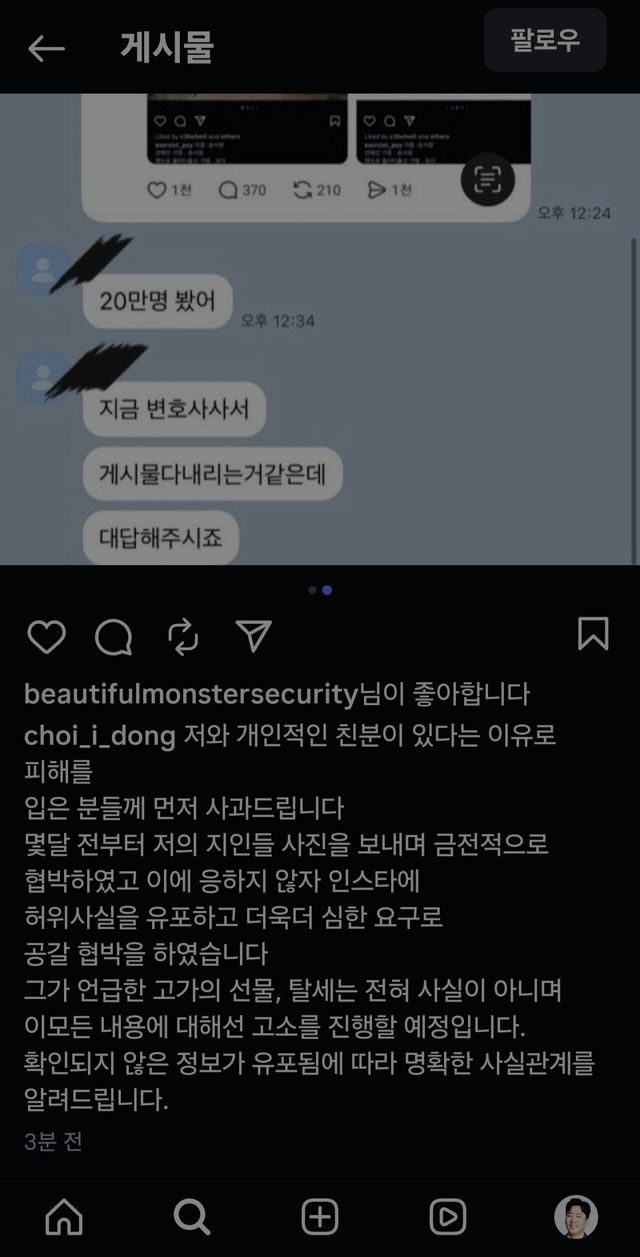Tap the 20만명 봤어 chat bubble
Viewport: 640px width, 1257px height.
click(158, 298)
